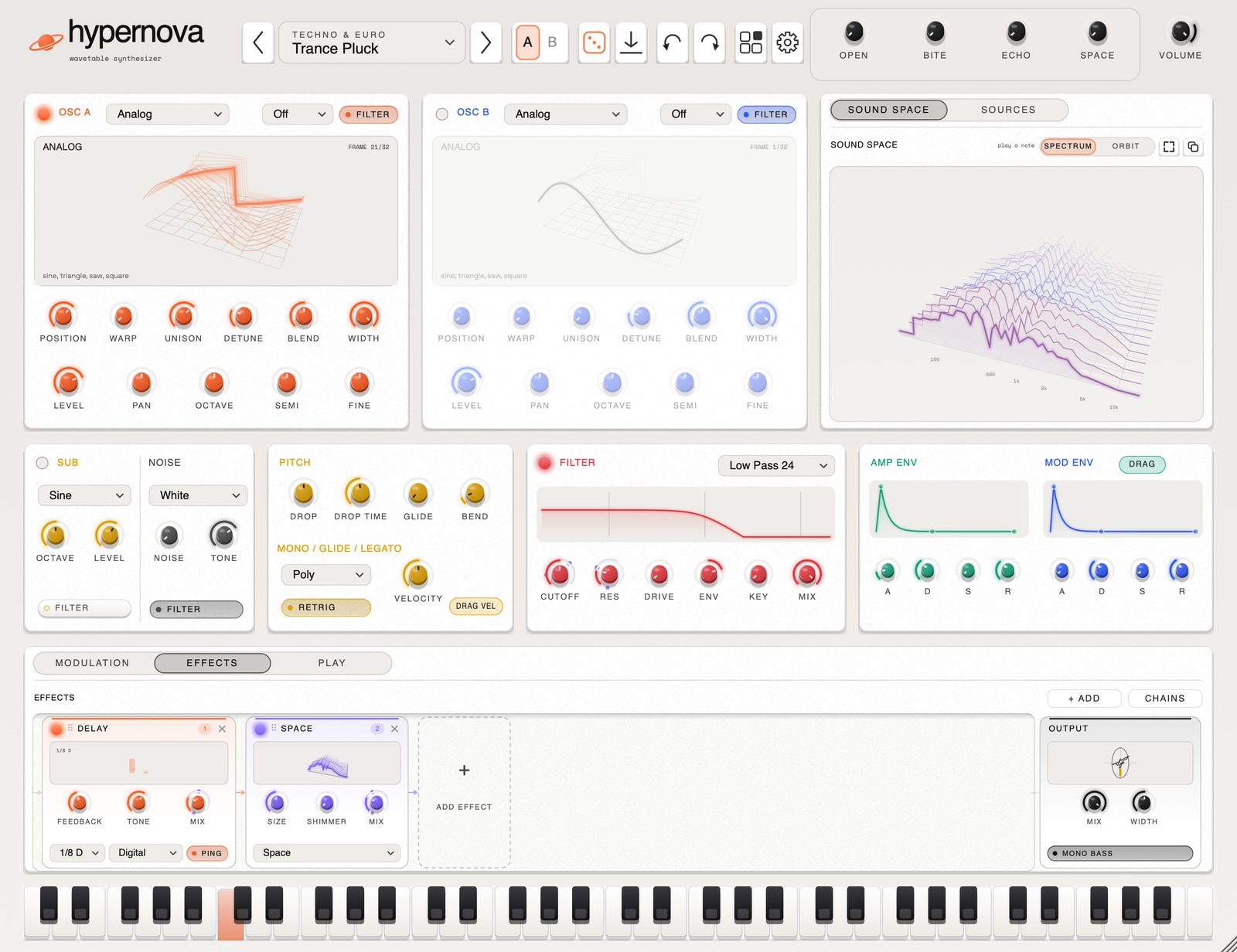
Task: Switch to the Play tab
Action: point(332,663)
